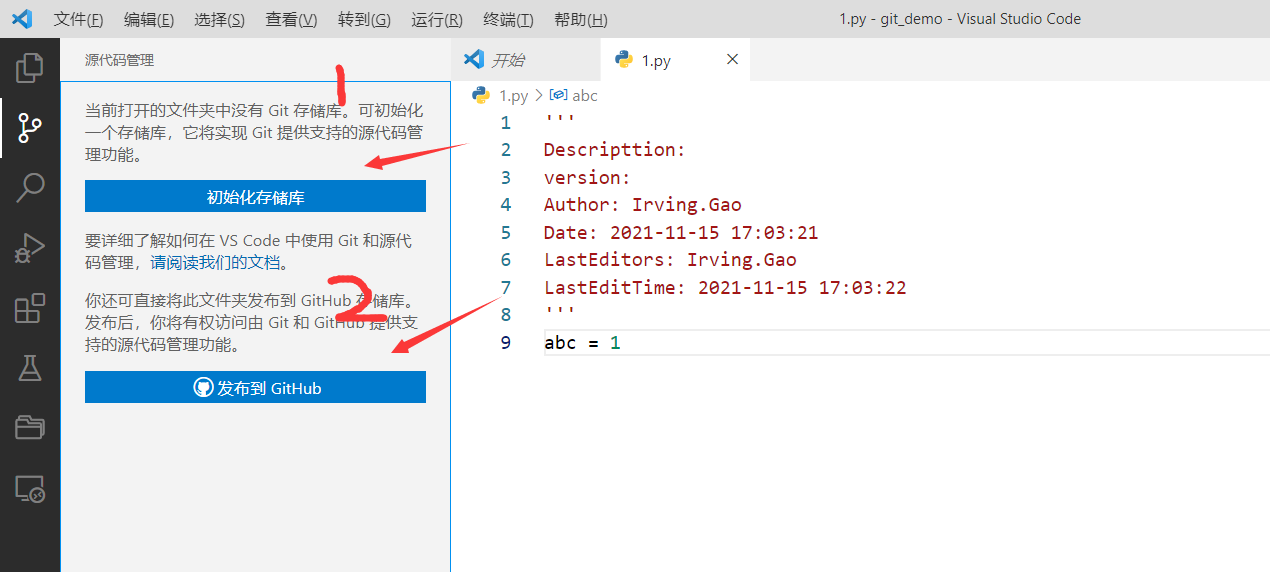This screenshot has height=572, width=1270.
Task: Open the Search view magnifier icon
Action: [30, 187]
